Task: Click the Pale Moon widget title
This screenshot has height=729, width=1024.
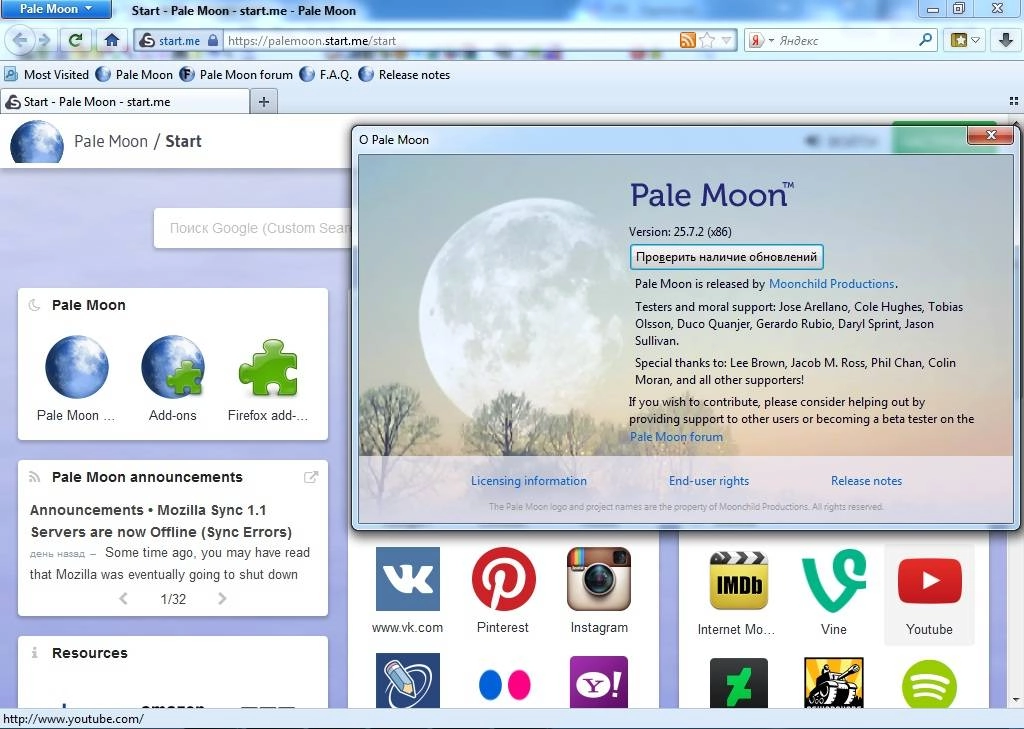Action: pos(88,305)
